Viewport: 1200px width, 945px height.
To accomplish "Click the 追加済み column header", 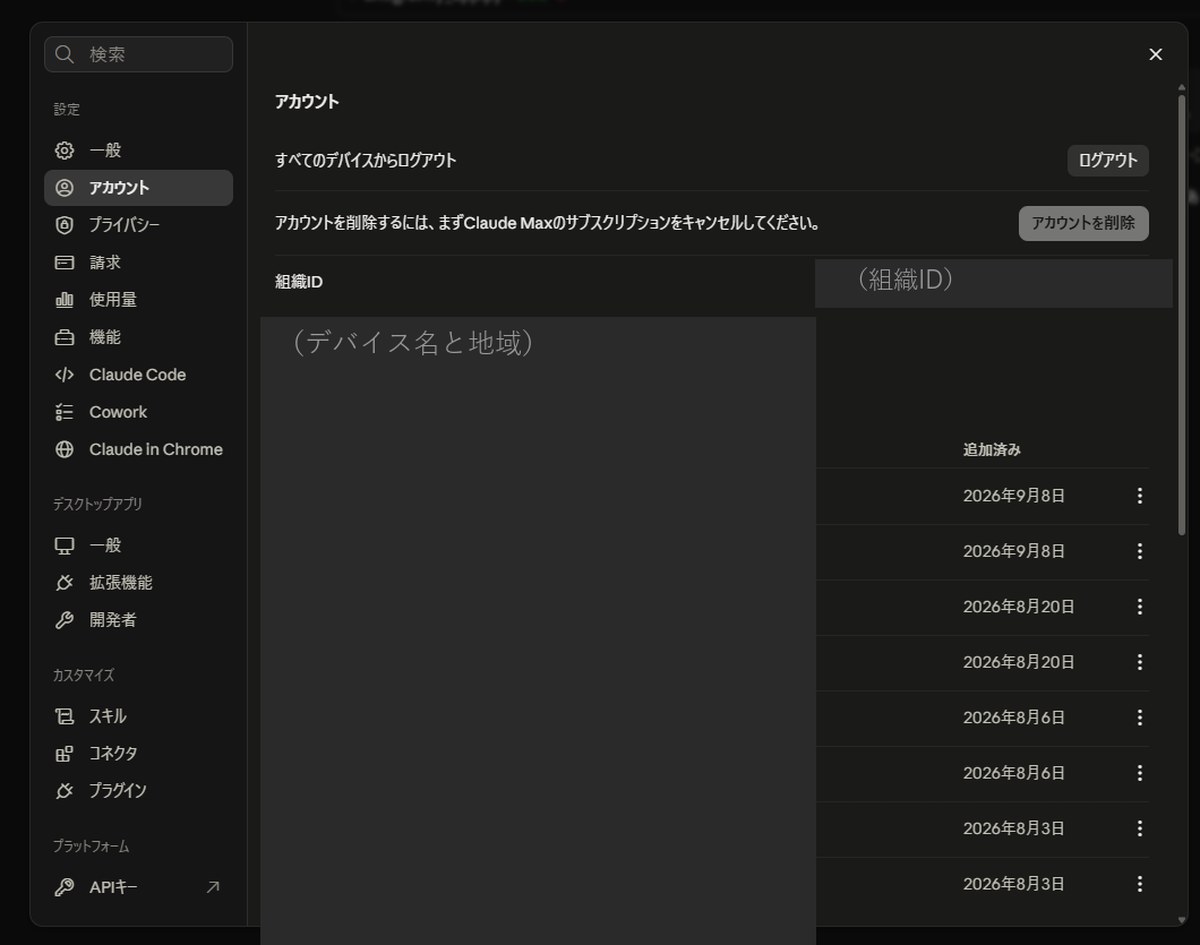I will (992, 450).
